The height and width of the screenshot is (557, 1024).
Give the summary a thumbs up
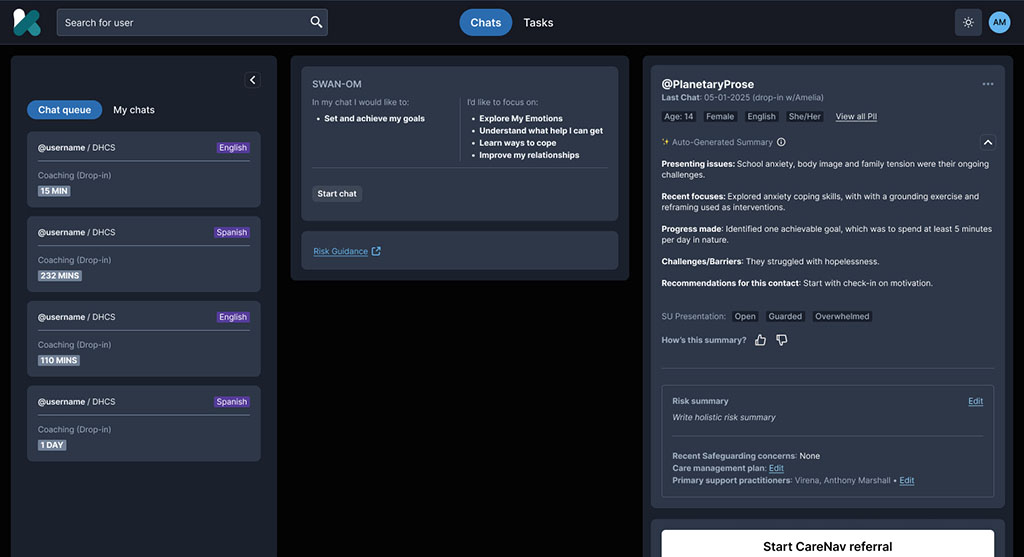click(760, 340)
